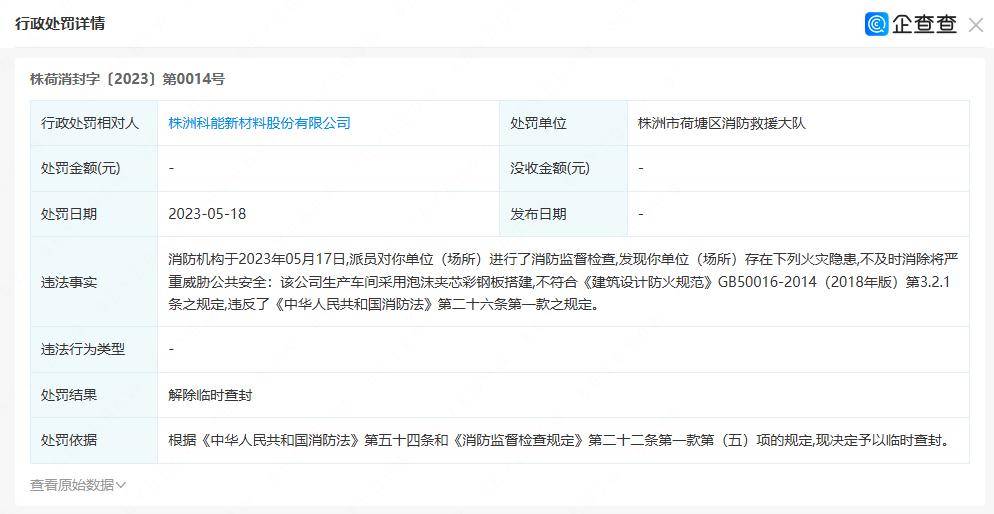
Task: Expand 查看原始数据 section
Action: (78, 485)
